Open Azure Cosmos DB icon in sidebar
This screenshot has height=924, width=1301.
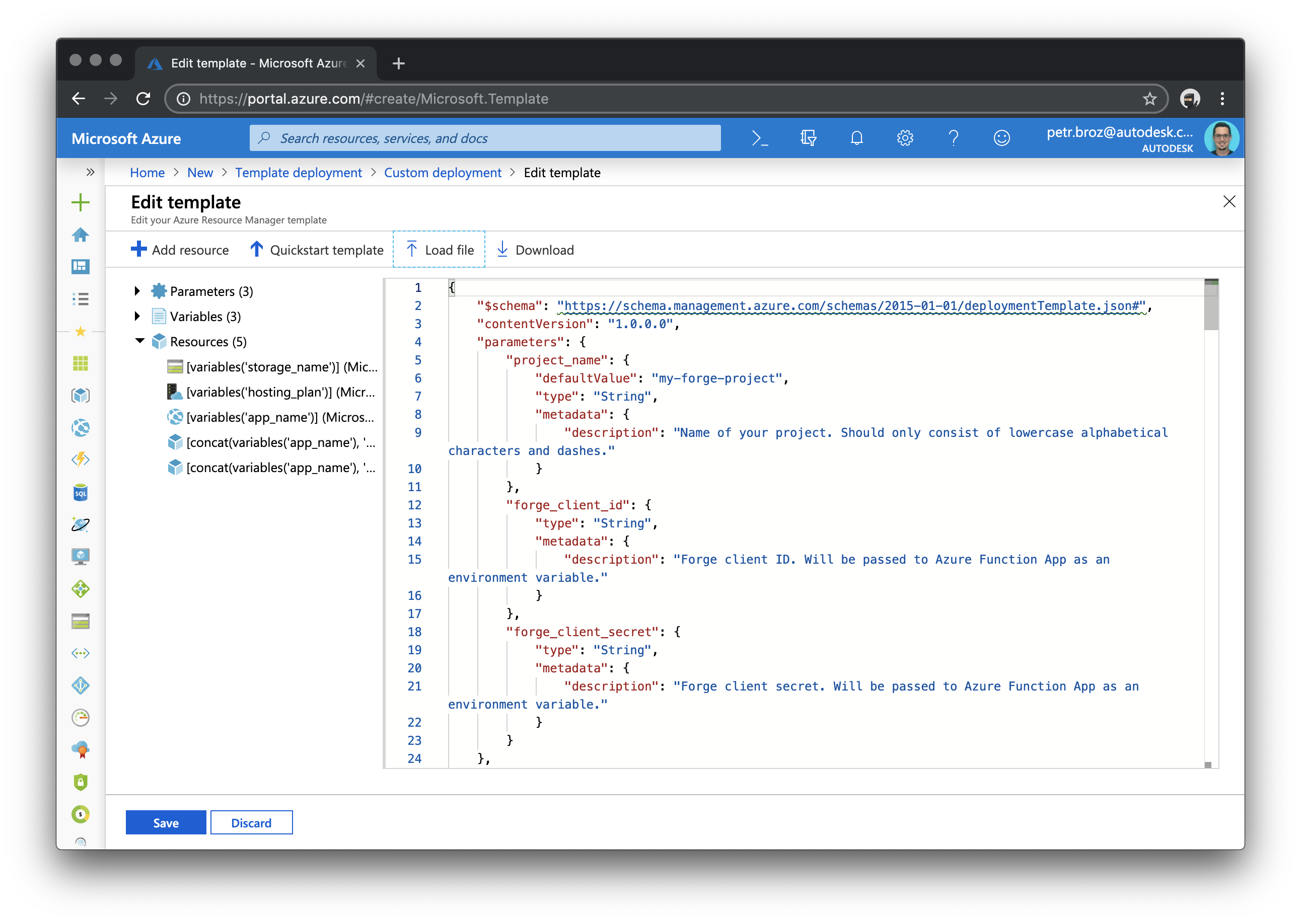click(81, 524)
